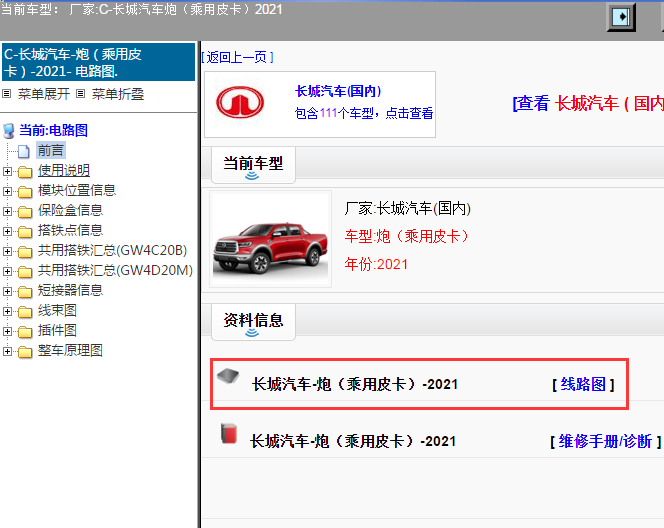Click the 年份:2021 text
This screenshot has height=528, width=664.
click(x=376, y=264)
